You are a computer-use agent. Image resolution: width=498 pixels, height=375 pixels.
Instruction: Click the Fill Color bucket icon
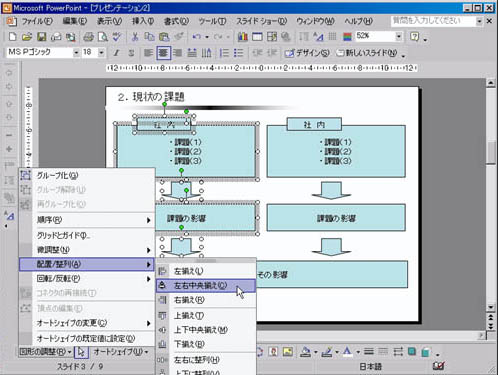click(305, 352)
